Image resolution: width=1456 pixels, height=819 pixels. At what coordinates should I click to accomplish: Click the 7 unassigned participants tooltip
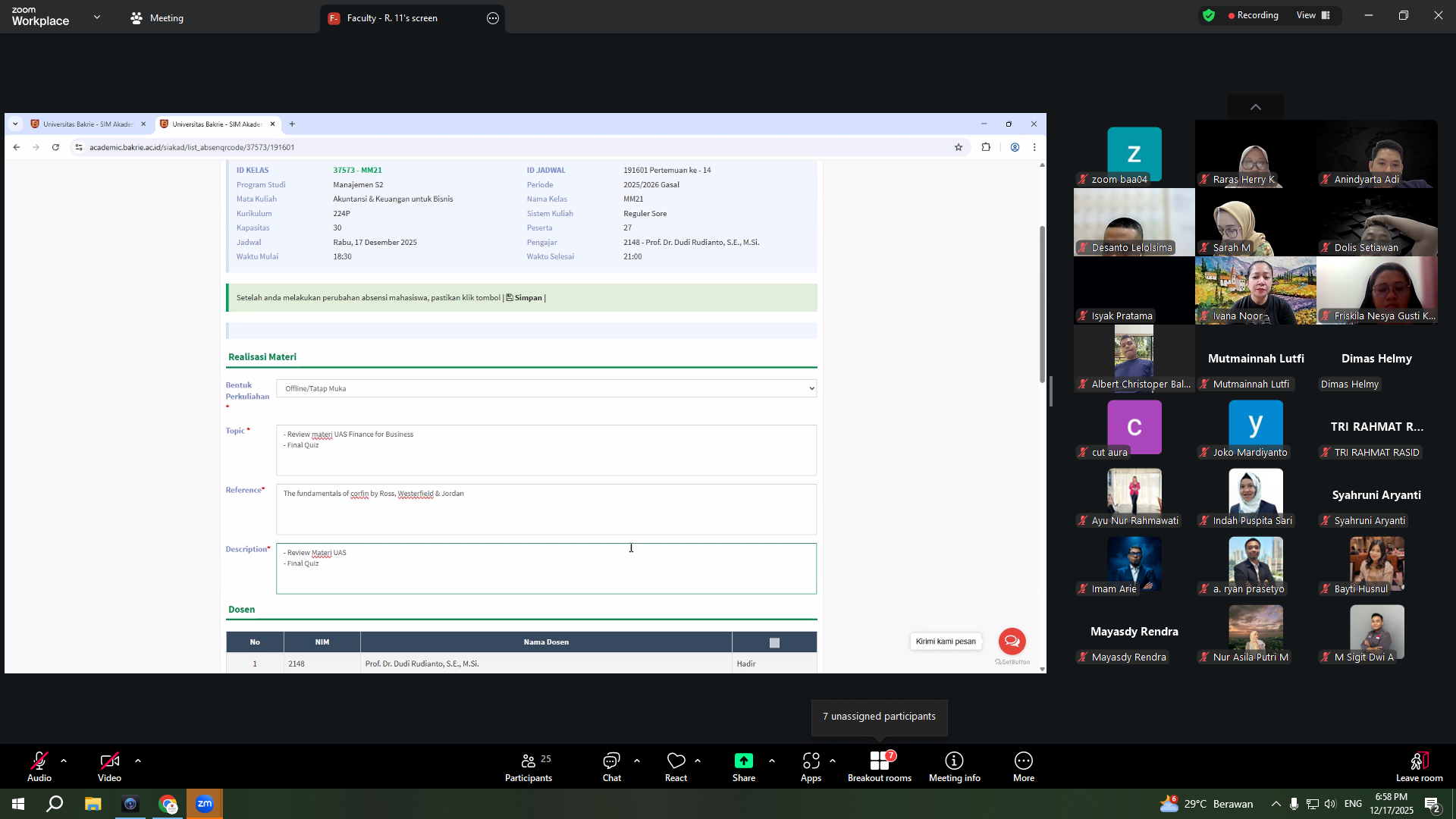pos(879,717)
